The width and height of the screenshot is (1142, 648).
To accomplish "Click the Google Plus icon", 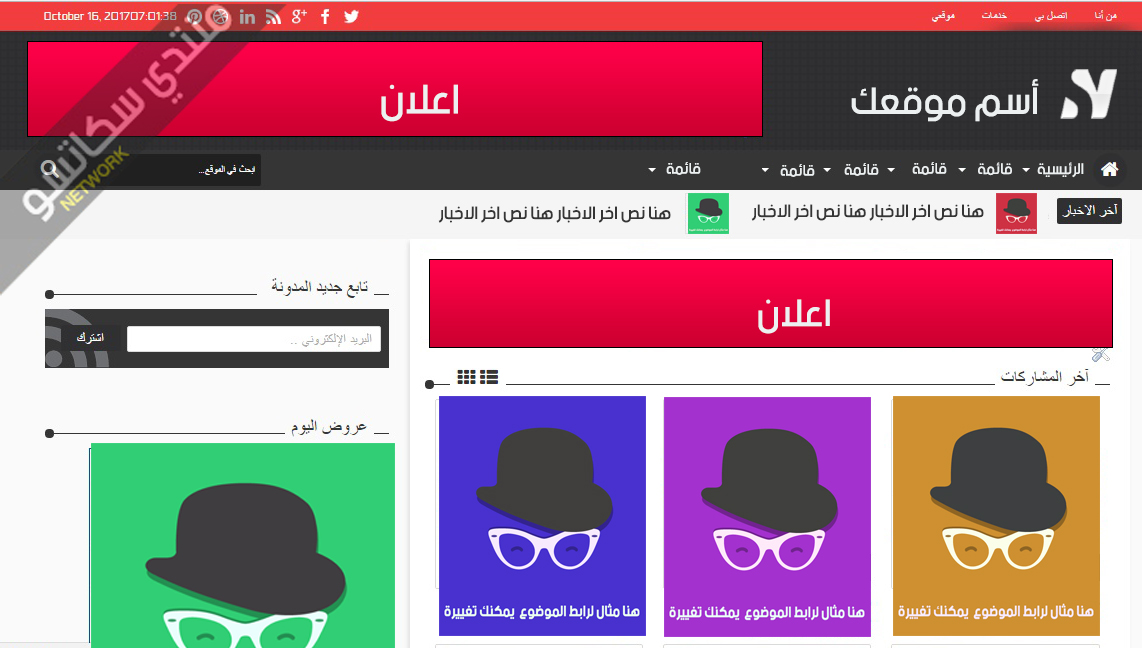I will coord(299,17).
